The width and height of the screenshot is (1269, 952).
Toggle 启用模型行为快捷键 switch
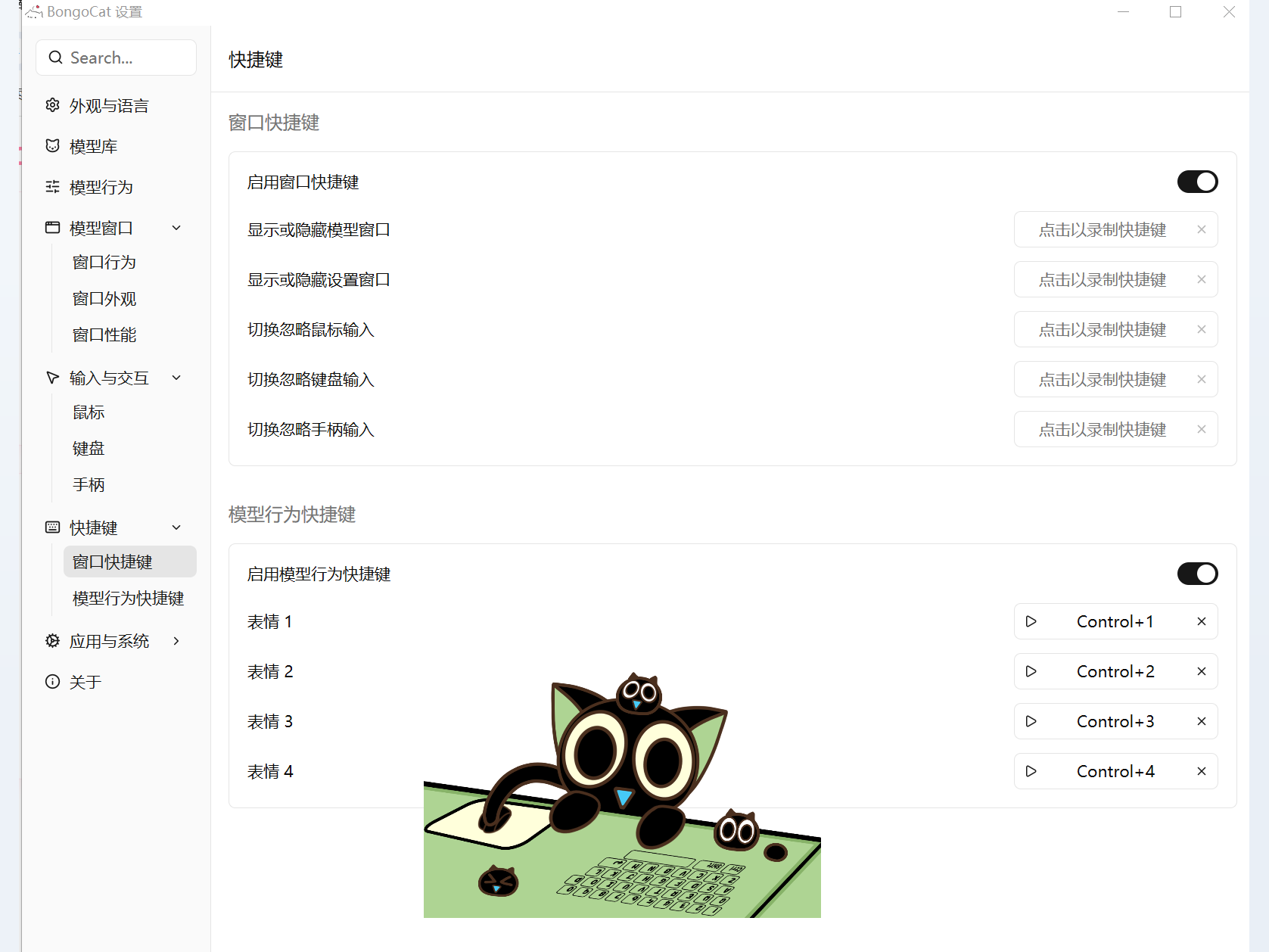click(x=1198, y=574)
